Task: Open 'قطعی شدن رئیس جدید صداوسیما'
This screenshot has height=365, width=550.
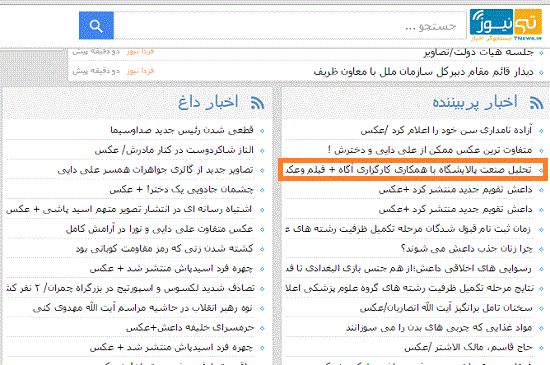Action: pos(182,130)
